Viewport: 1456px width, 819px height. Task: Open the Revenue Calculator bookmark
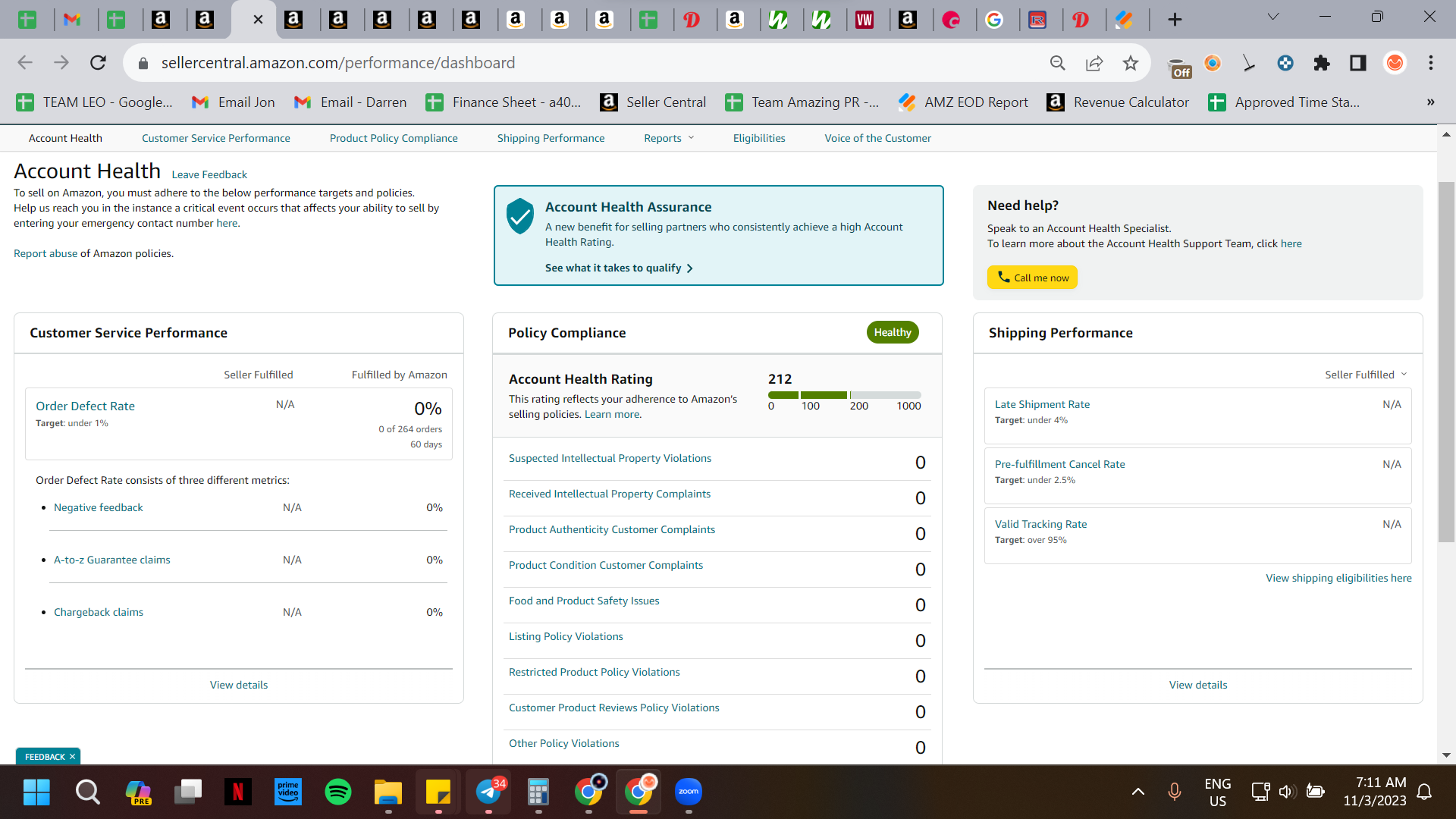tap(1118, 102)
